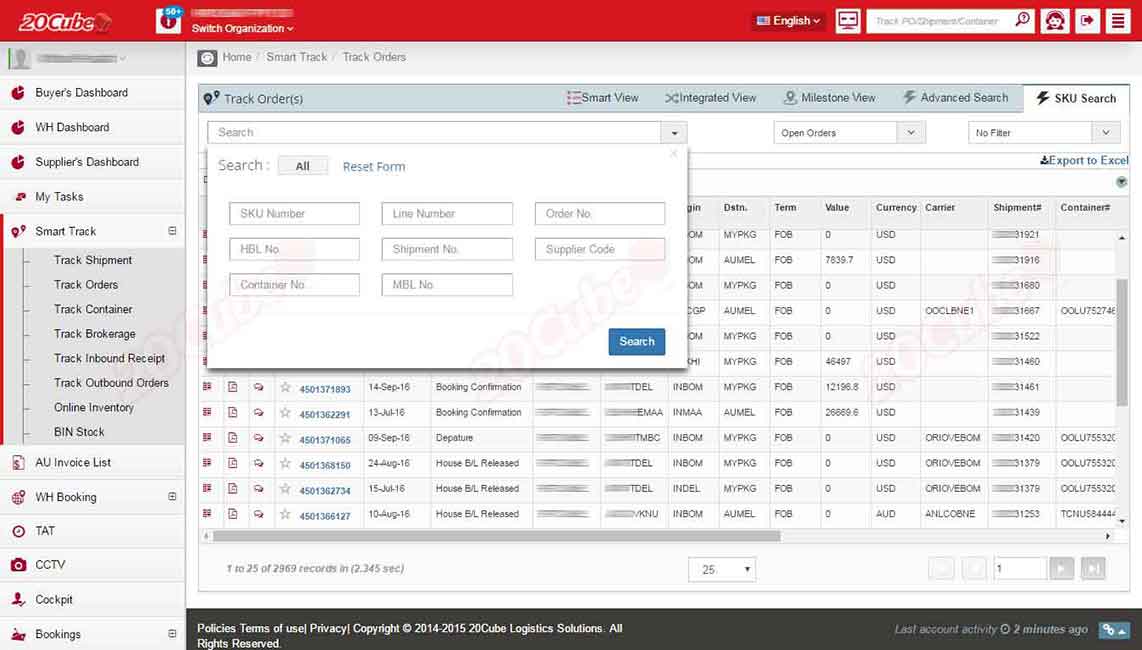Screen dimensions: 1142x650
Task: Open the document icon for order 4501368150
Action: pos(232,463)
